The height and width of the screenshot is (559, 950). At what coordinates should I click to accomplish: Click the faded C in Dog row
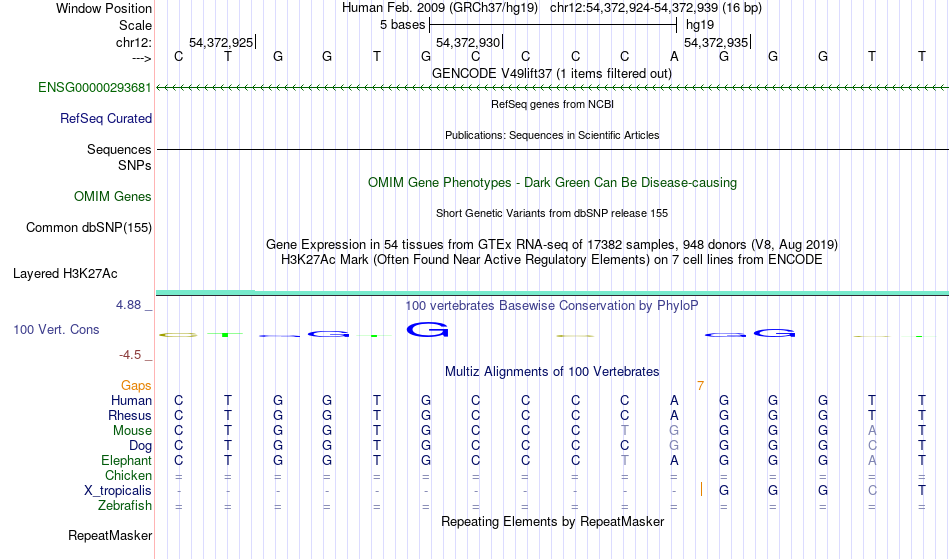coord(872,446)
